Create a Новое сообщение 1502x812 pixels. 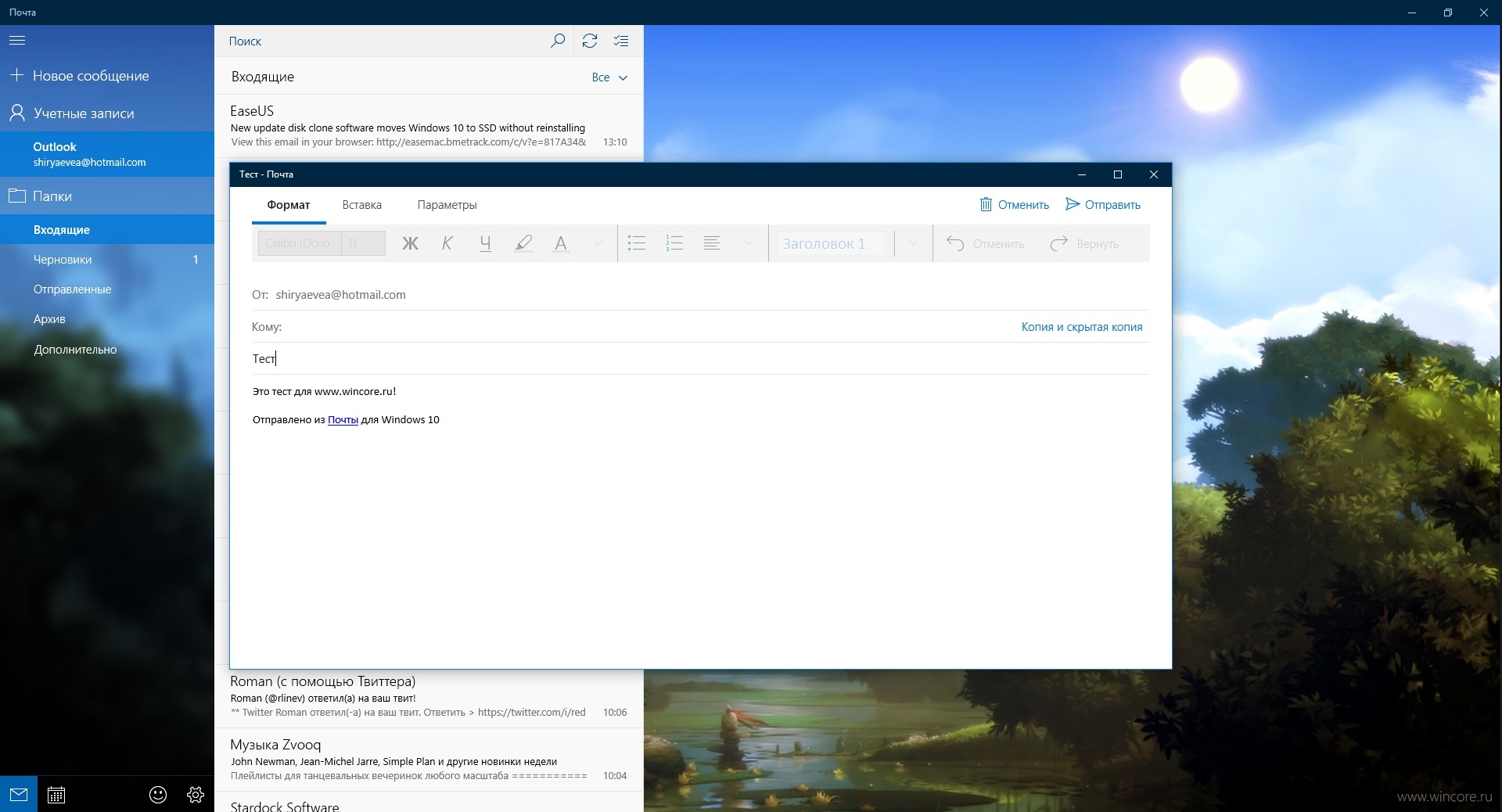tap(107, 76)
